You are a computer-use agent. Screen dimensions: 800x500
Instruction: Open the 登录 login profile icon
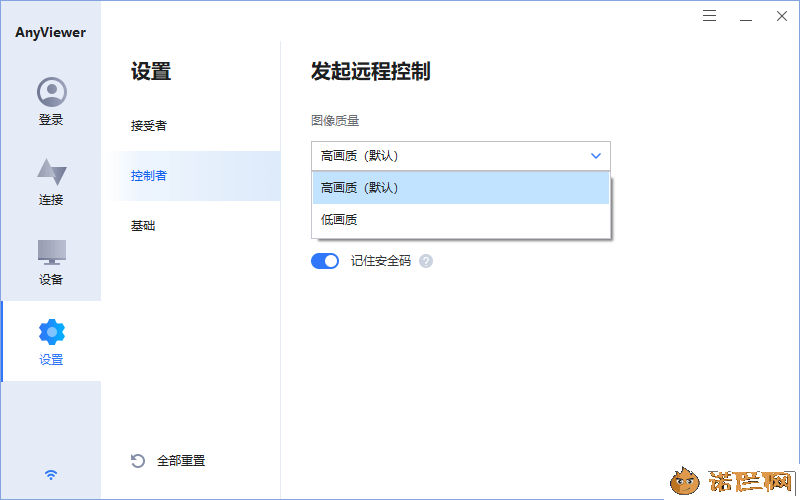coord(52,92)
